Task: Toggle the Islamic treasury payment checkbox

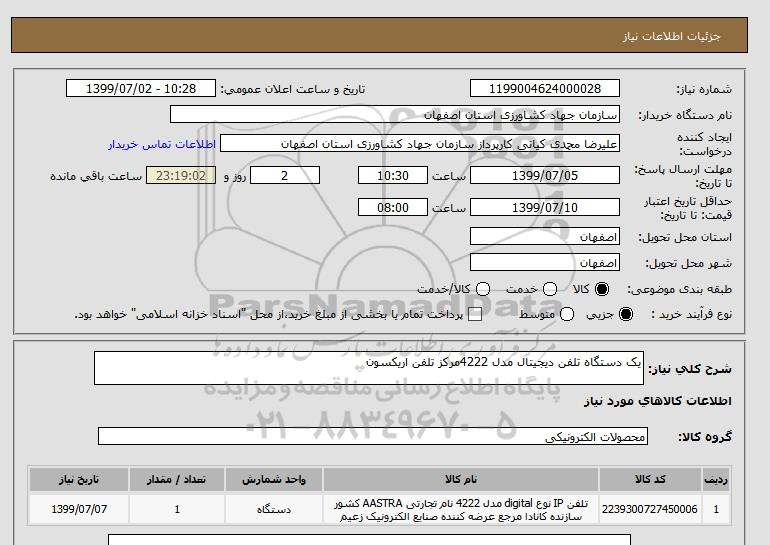Action: click(x=475, y=315)
